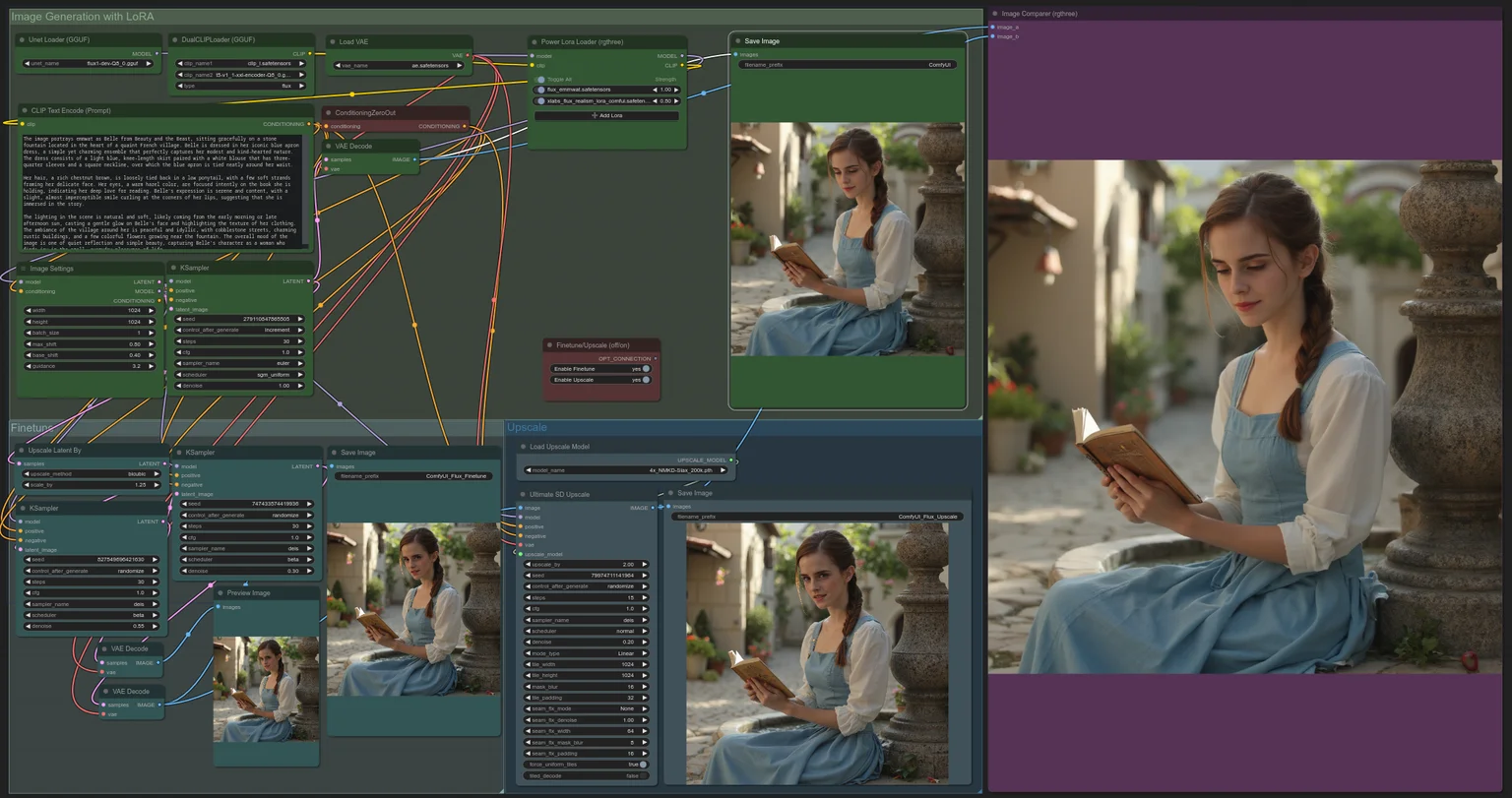
Task: Open the clip_name2 dropdown
Action: (242, 75)
